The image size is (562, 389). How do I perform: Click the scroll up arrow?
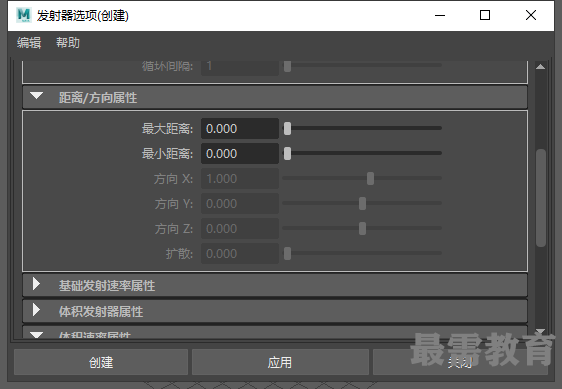(540, 67)
